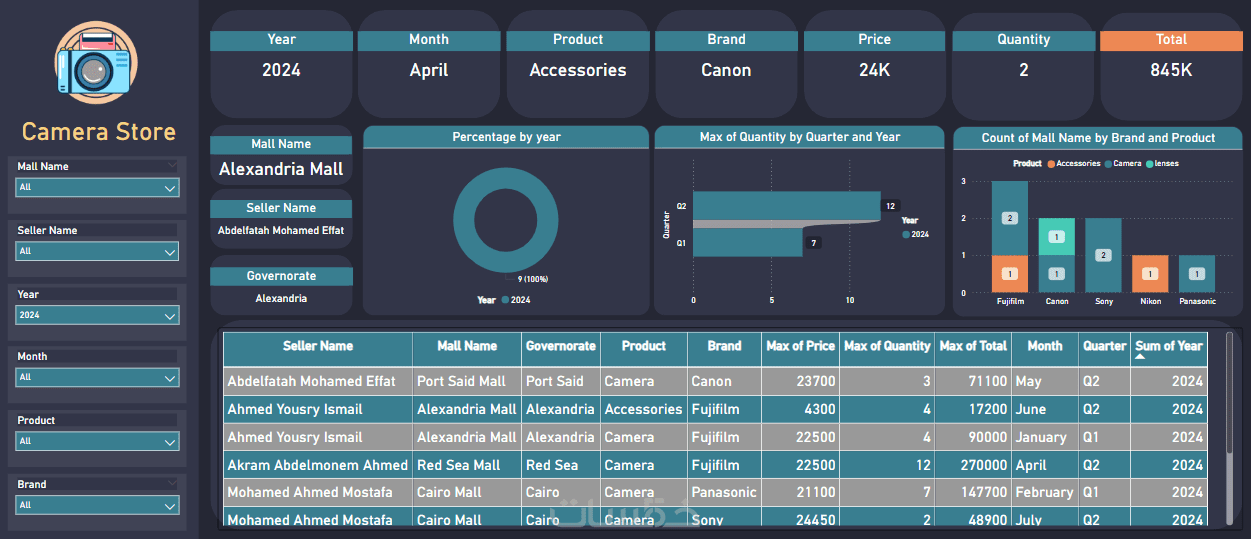Click the 2024 legend dot in donut chart
This screenshot has width=1251, height=539.
[x=505, y=299]
